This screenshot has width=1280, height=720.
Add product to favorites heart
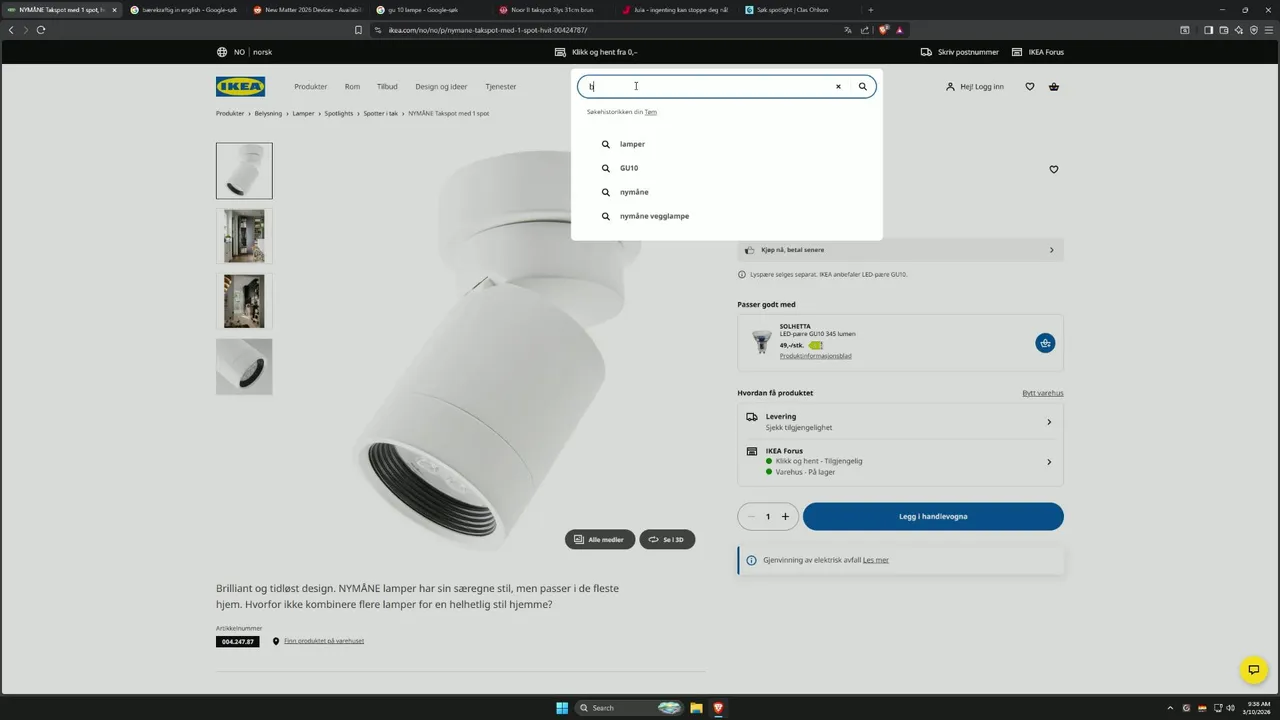[1053, 170]
